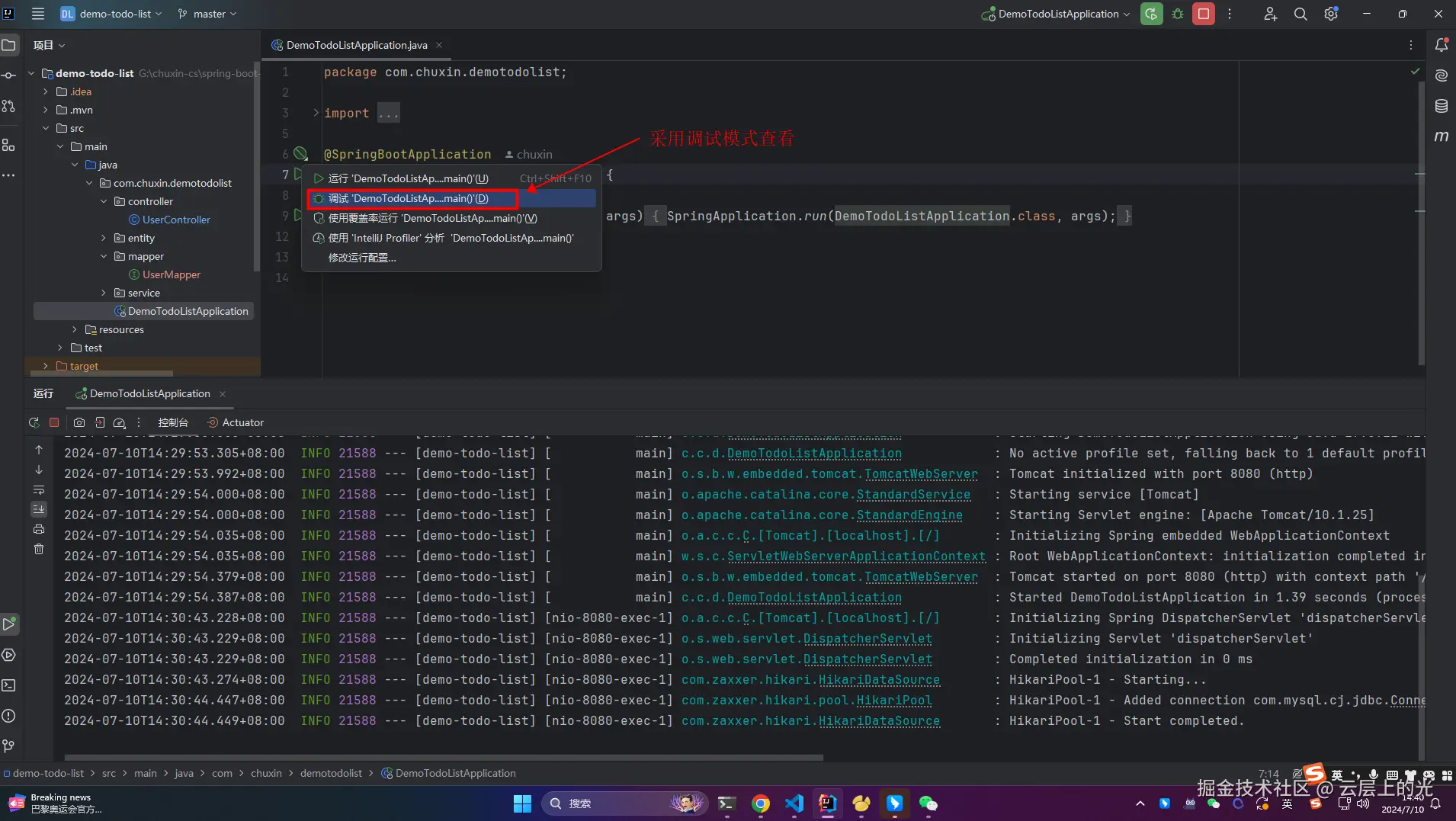Expand the .mvn folder

coord(46,110)
